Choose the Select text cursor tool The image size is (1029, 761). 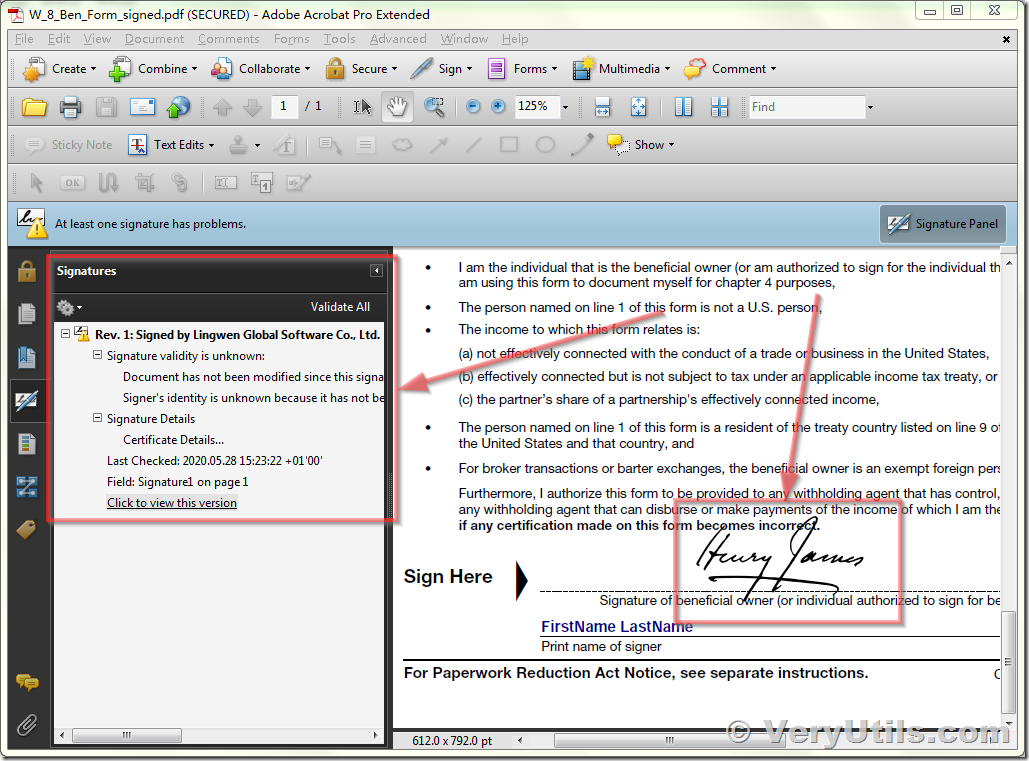click(x=362, y=106)
